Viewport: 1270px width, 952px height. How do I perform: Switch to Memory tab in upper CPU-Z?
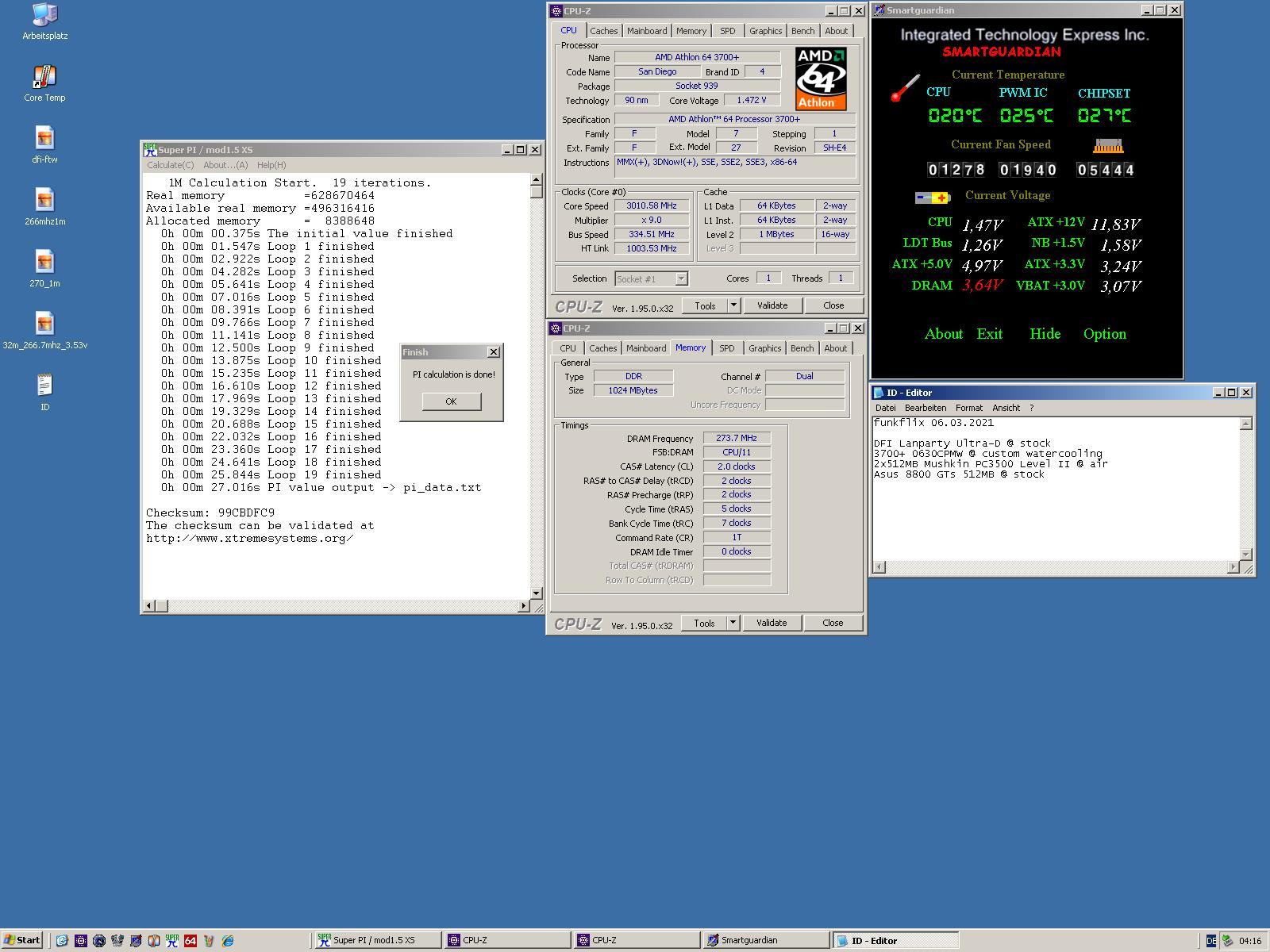(x=691, y=31)
